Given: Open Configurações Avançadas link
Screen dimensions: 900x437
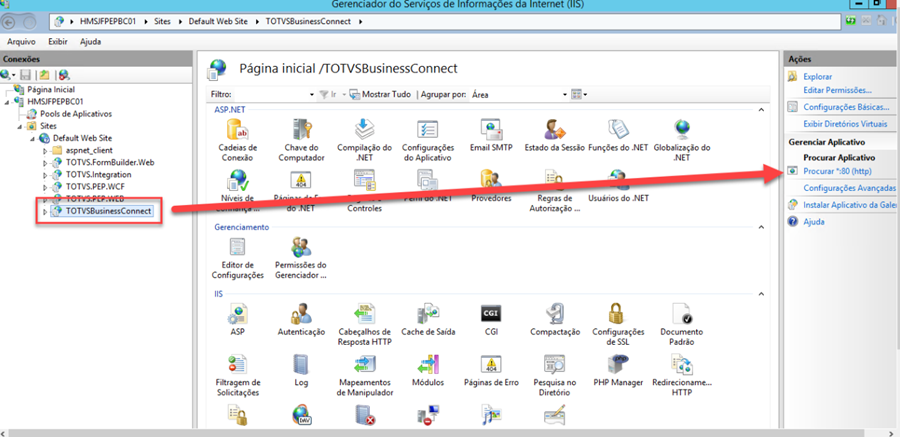Looking at the screenshot, I should (x=849, y=188).
